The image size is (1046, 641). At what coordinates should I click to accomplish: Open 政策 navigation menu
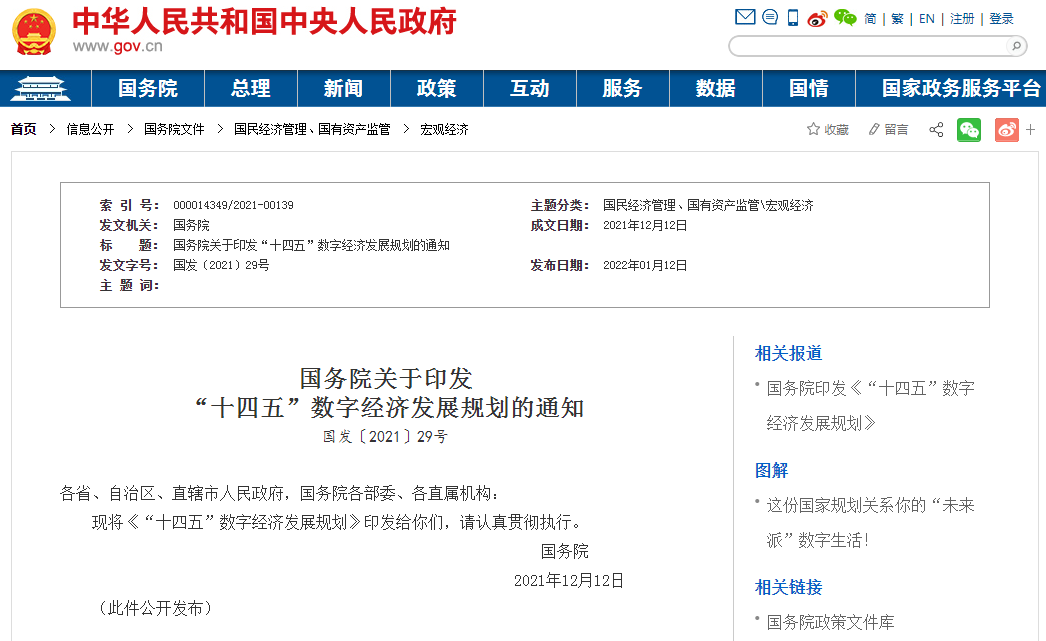tap(436, 88)
